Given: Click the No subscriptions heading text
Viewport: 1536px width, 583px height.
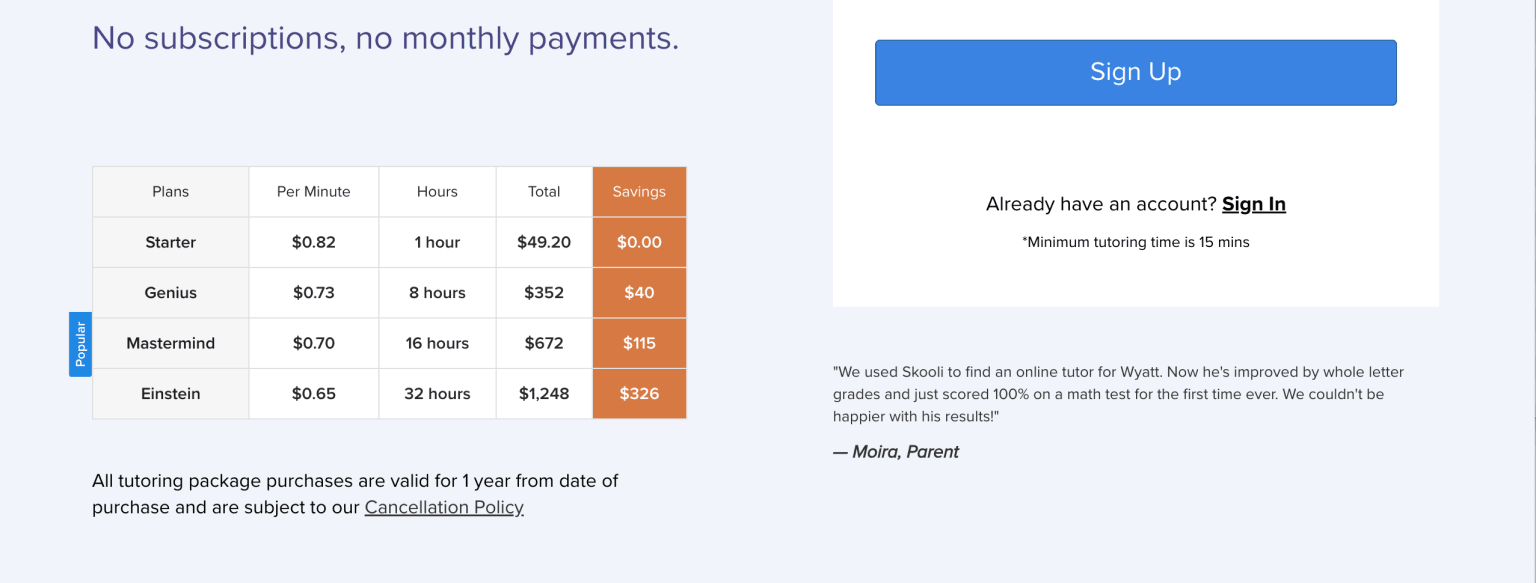Looking at the screenshot, I should pyautogui.click(x=385, y=38).
